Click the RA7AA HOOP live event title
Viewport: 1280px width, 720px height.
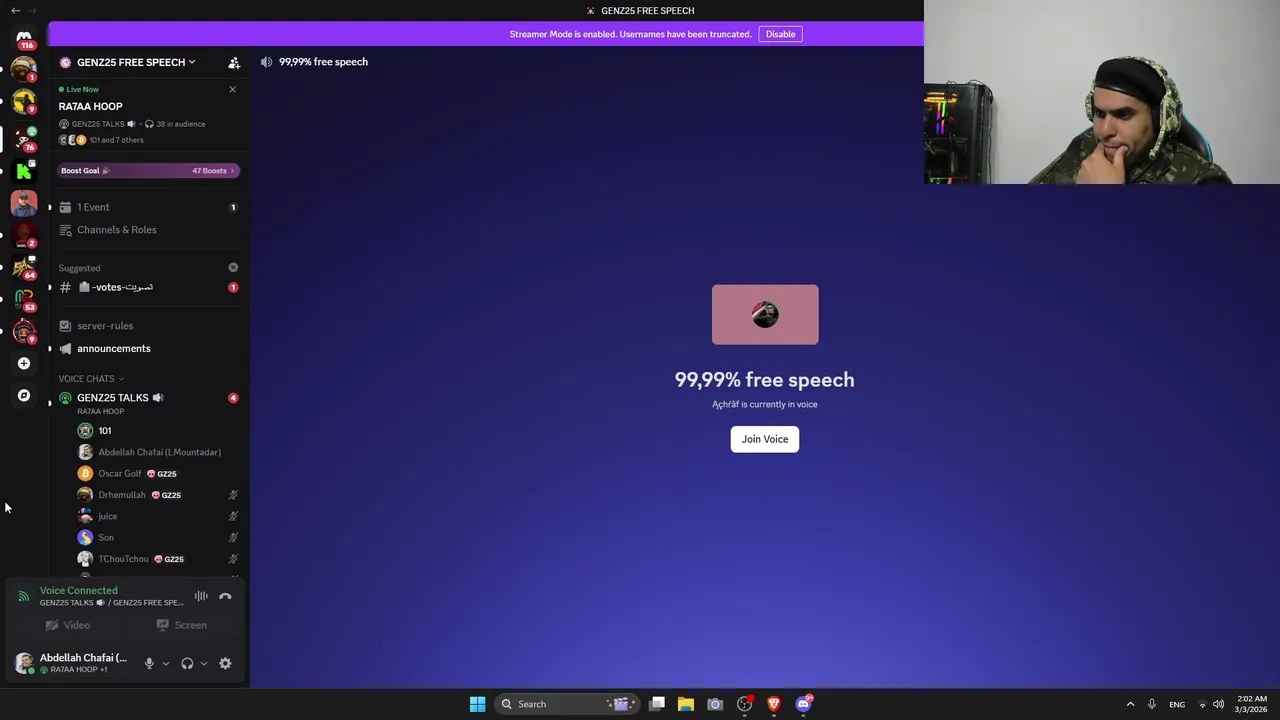[90, 106]
